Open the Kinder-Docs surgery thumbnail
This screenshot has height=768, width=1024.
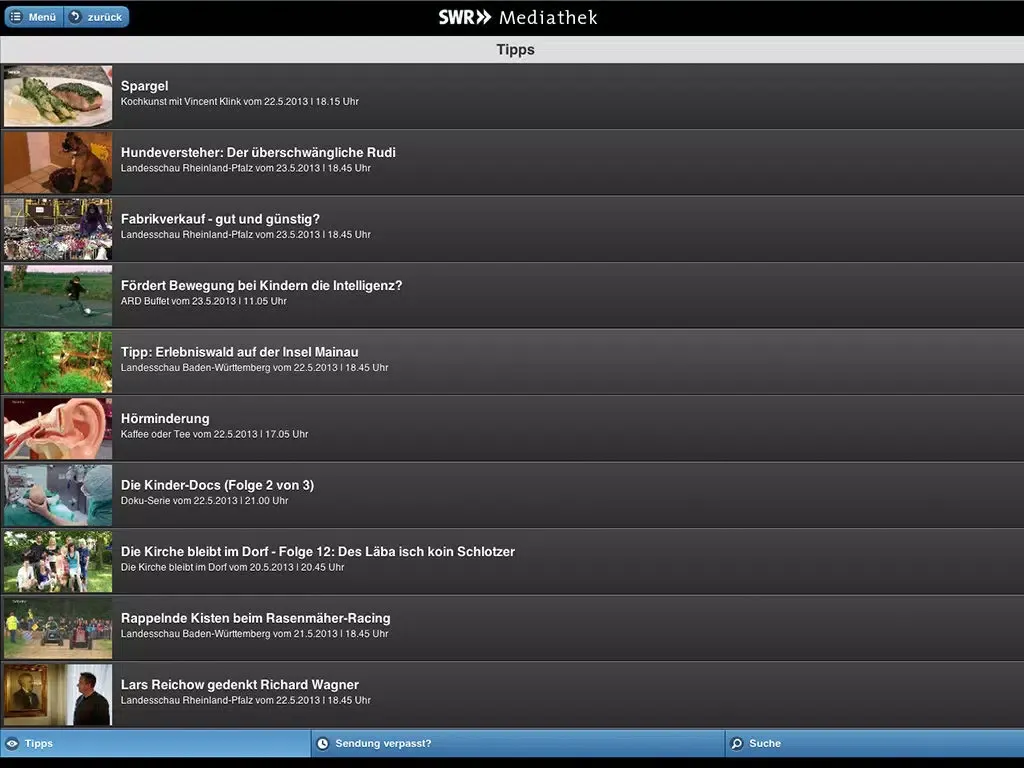pyautogui.click(x=58, y=496)
